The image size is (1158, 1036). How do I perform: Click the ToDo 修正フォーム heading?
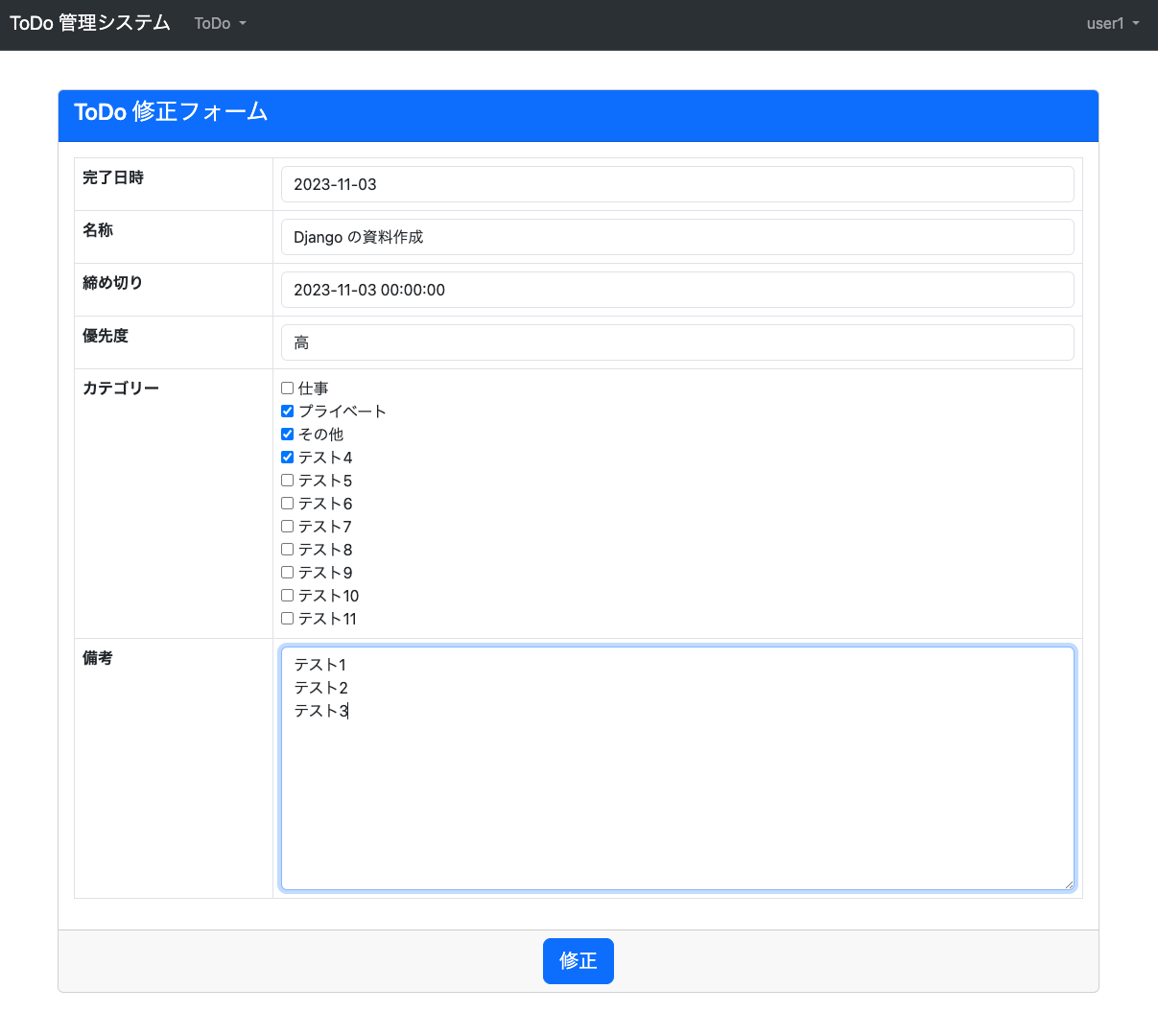171,112
